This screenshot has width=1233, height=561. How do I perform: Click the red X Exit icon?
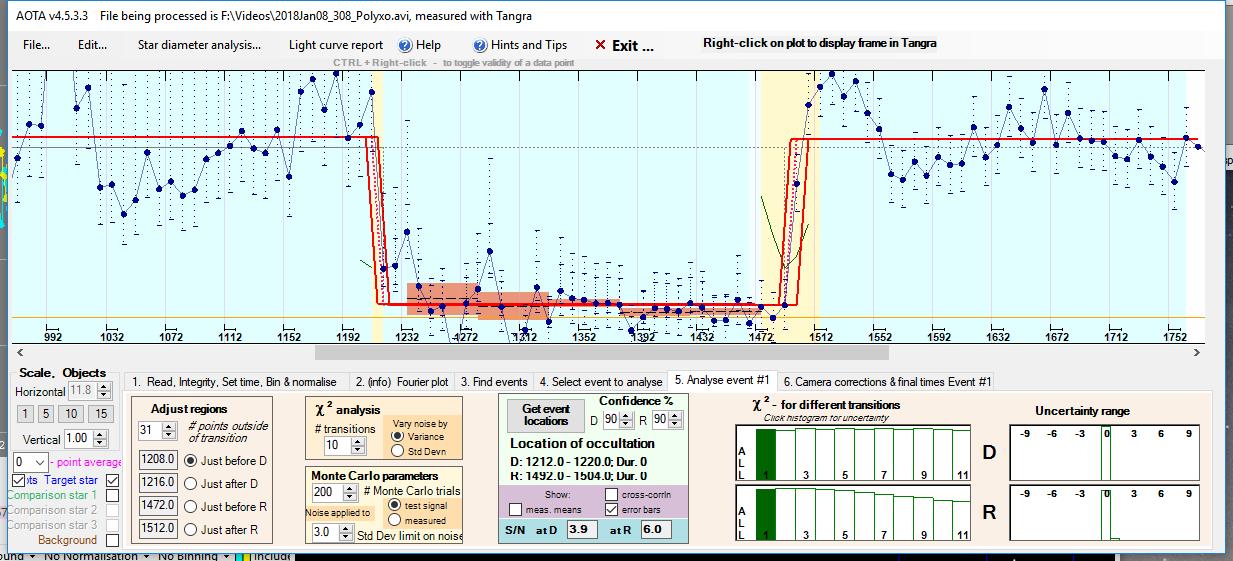(x=600, y=45)
